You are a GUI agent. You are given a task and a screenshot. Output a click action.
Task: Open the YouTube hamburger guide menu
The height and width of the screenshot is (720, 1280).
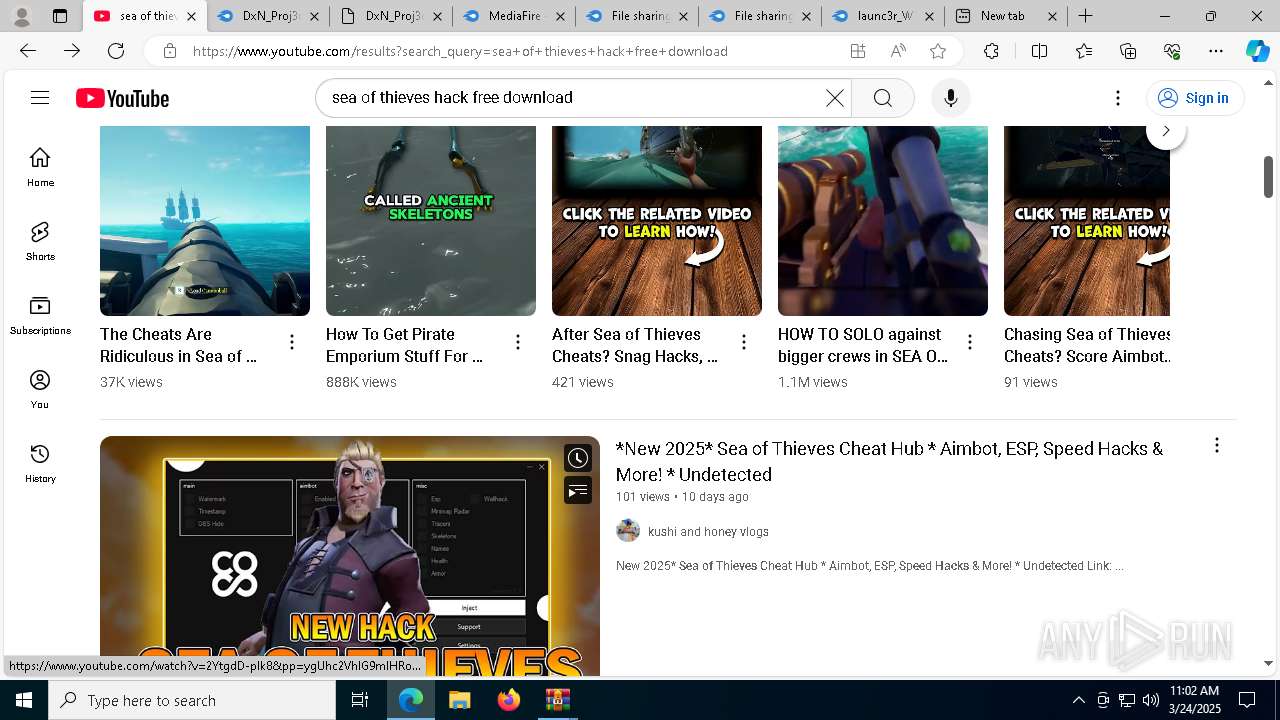click(x=40, y=97)
